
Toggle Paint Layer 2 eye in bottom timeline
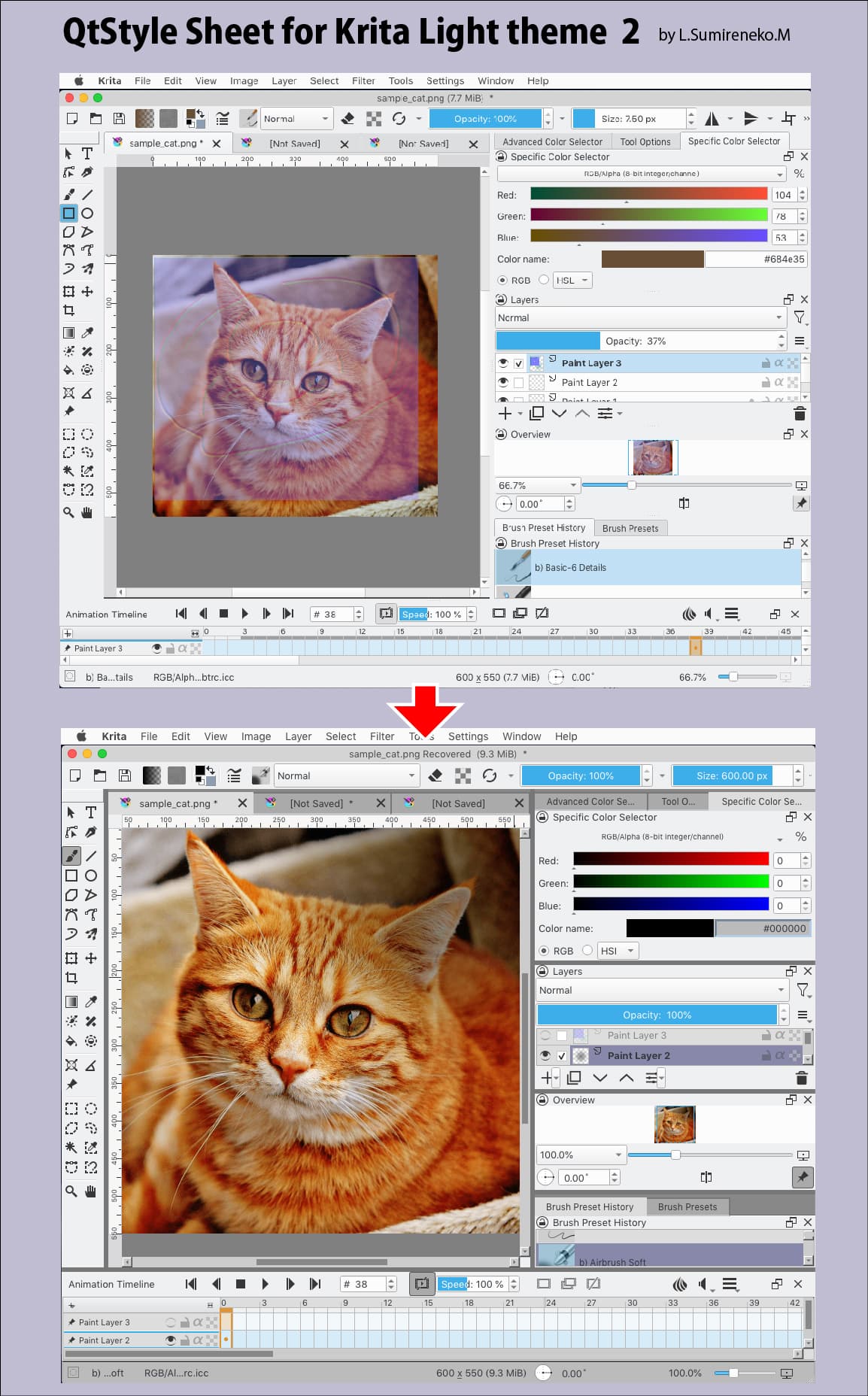[x=171, y=1340]
